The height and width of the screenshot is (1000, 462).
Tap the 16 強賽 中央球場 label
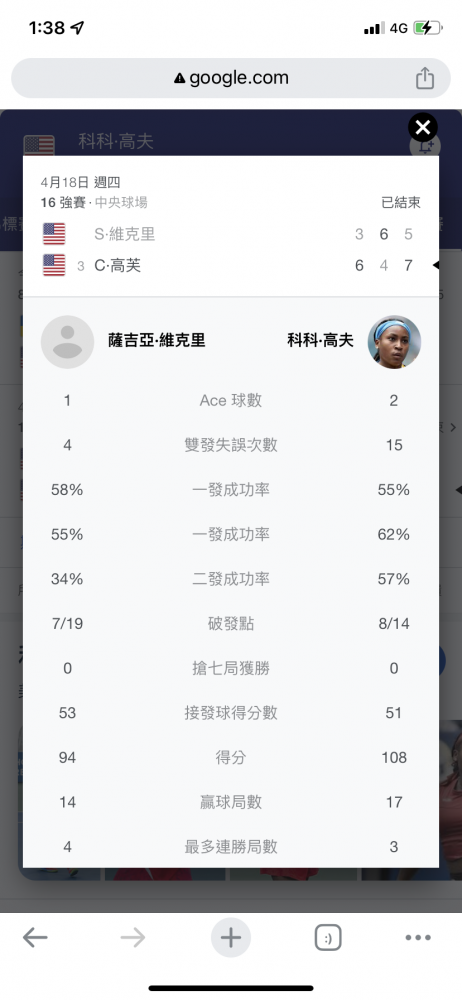94,203
